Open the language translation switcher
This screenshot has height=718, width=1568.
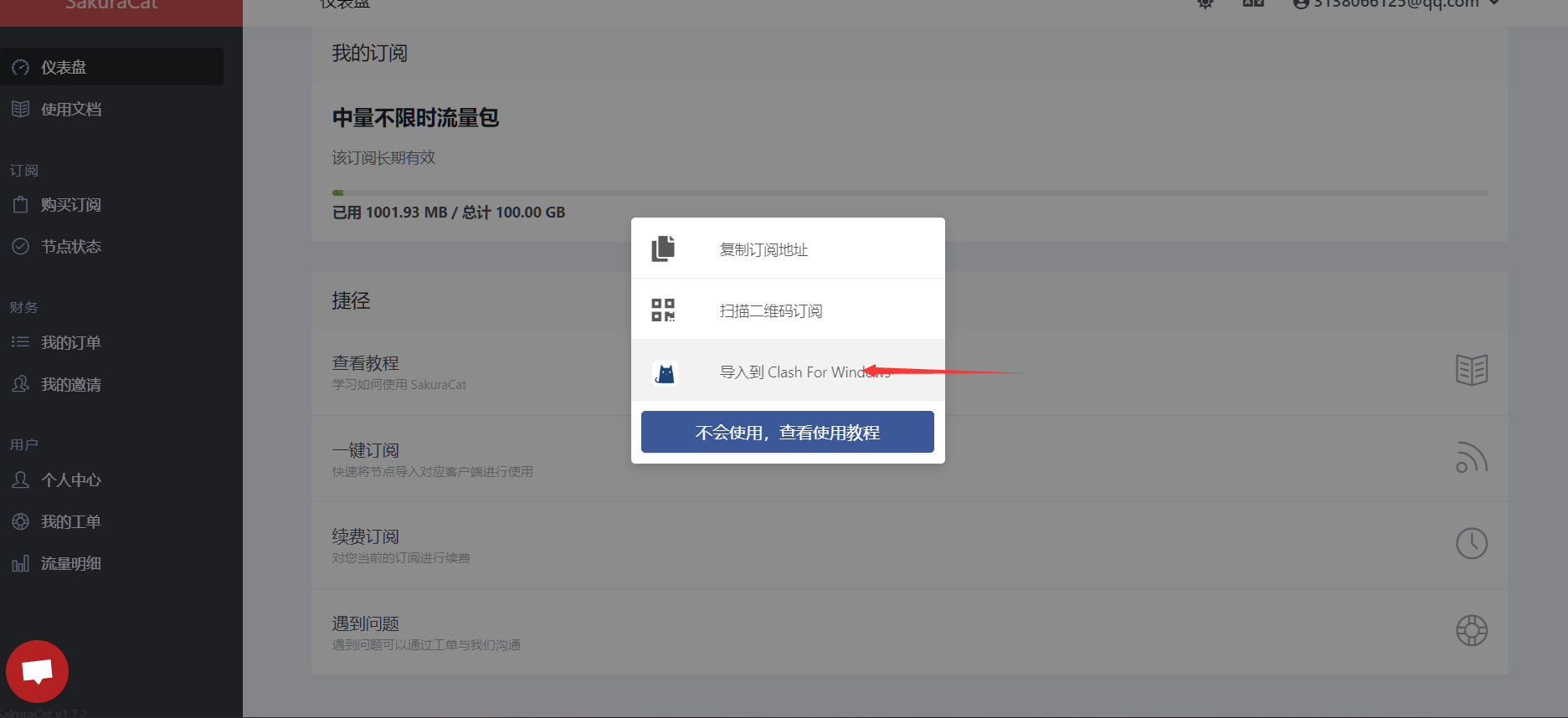1253,3
